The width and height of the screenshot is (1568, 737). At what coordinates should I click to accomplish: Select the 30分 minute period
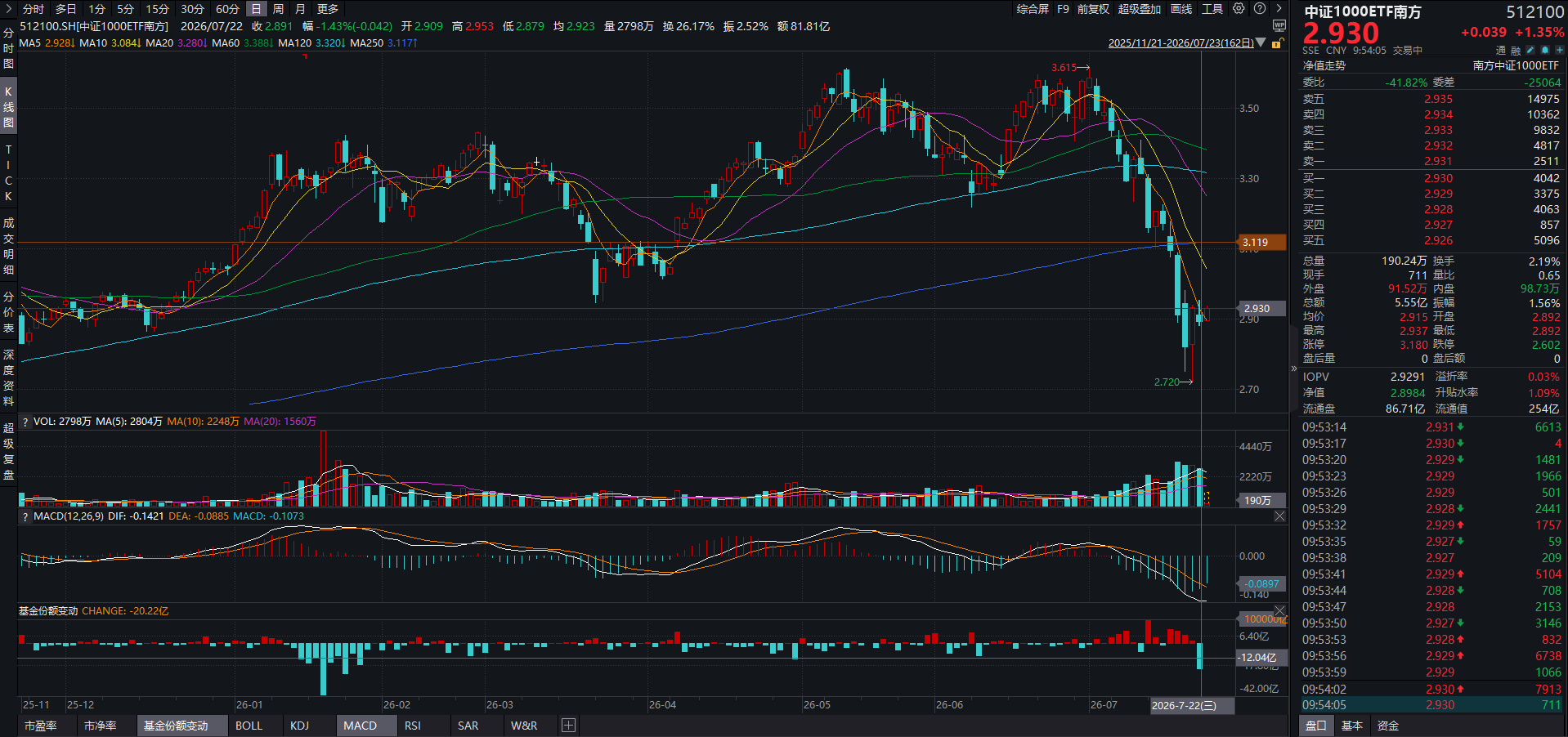point(192,9)
